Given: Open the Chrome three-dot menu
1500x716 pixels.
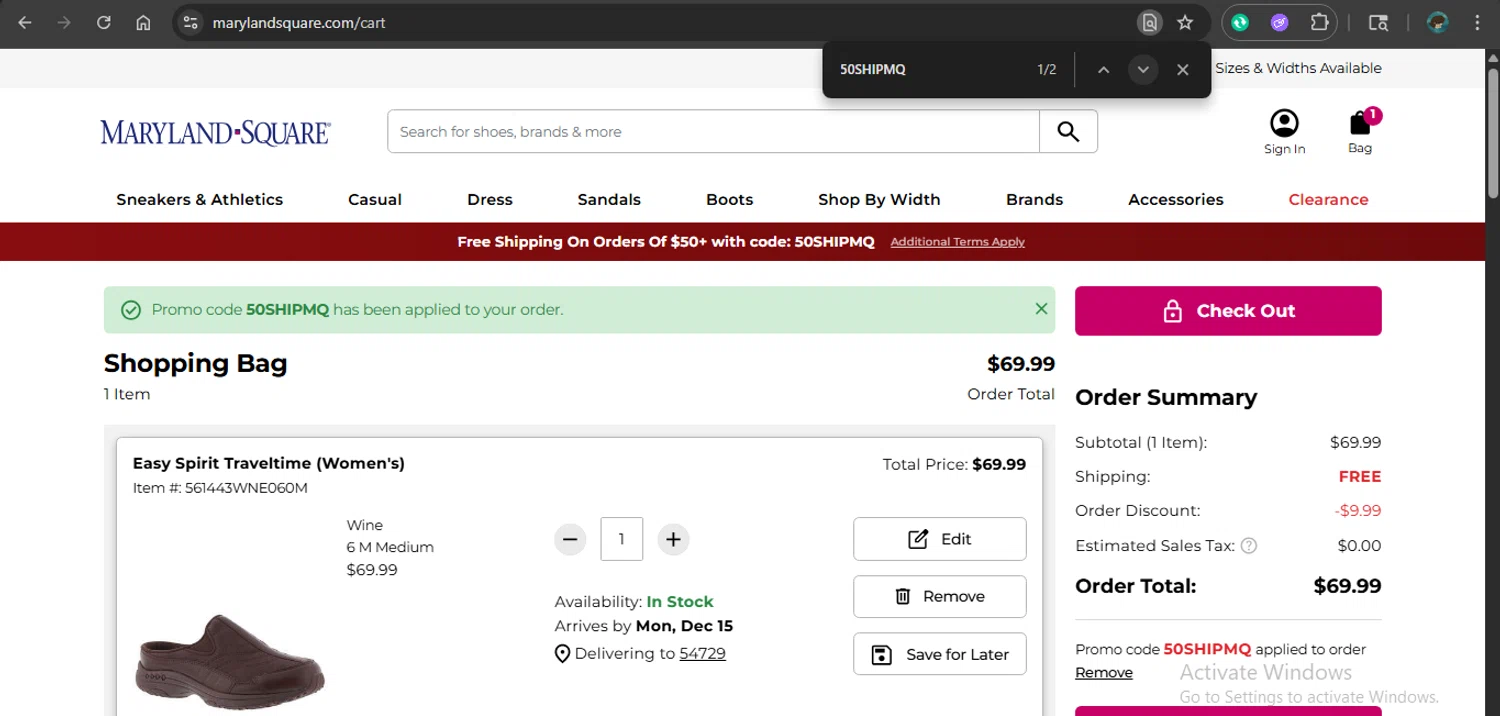Looking at the screenshot, I should tap(1478, 22).
